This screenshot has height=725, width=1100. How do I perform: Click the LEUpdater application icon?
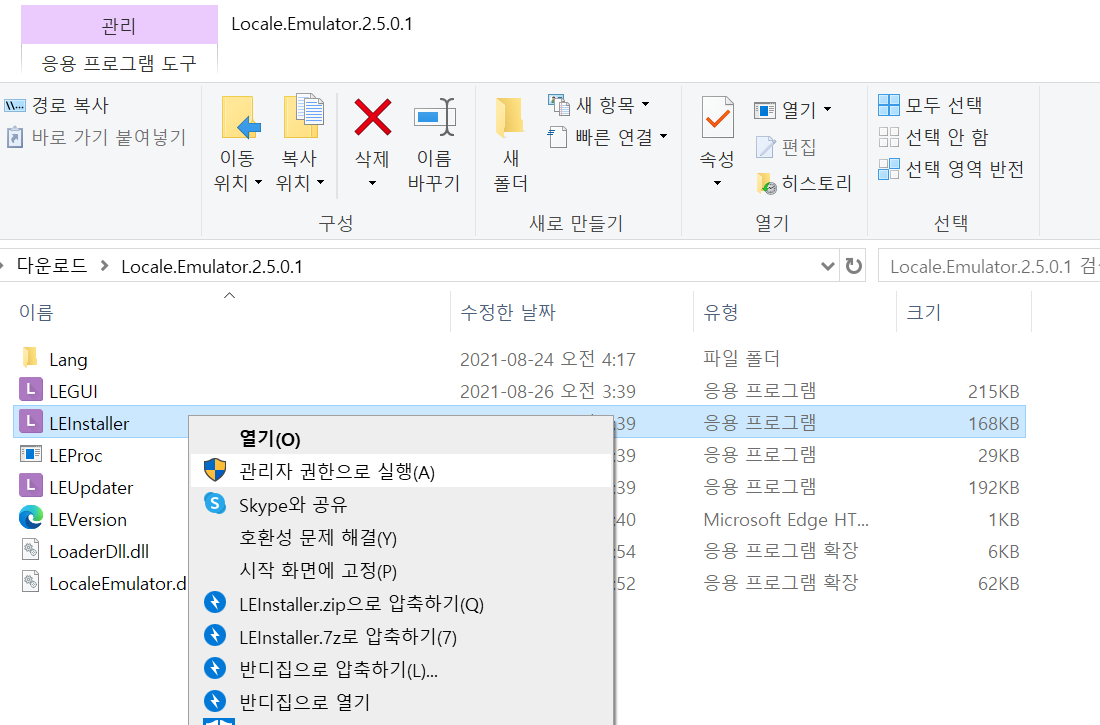click(x=30, y=486)
